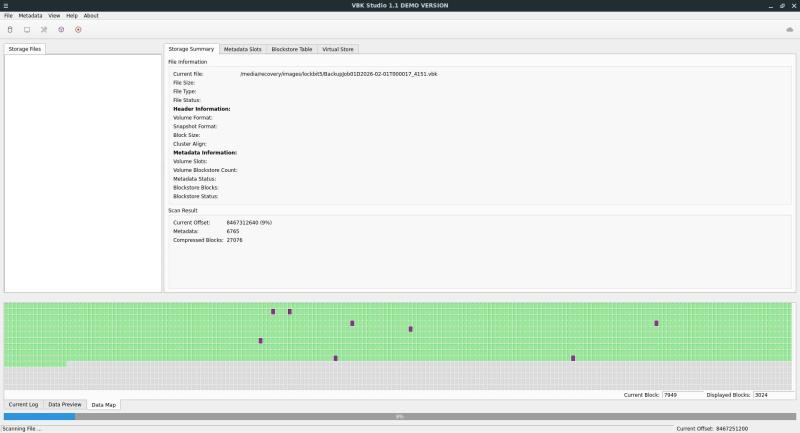Switch to the Current Log tab

coord(23,404)
